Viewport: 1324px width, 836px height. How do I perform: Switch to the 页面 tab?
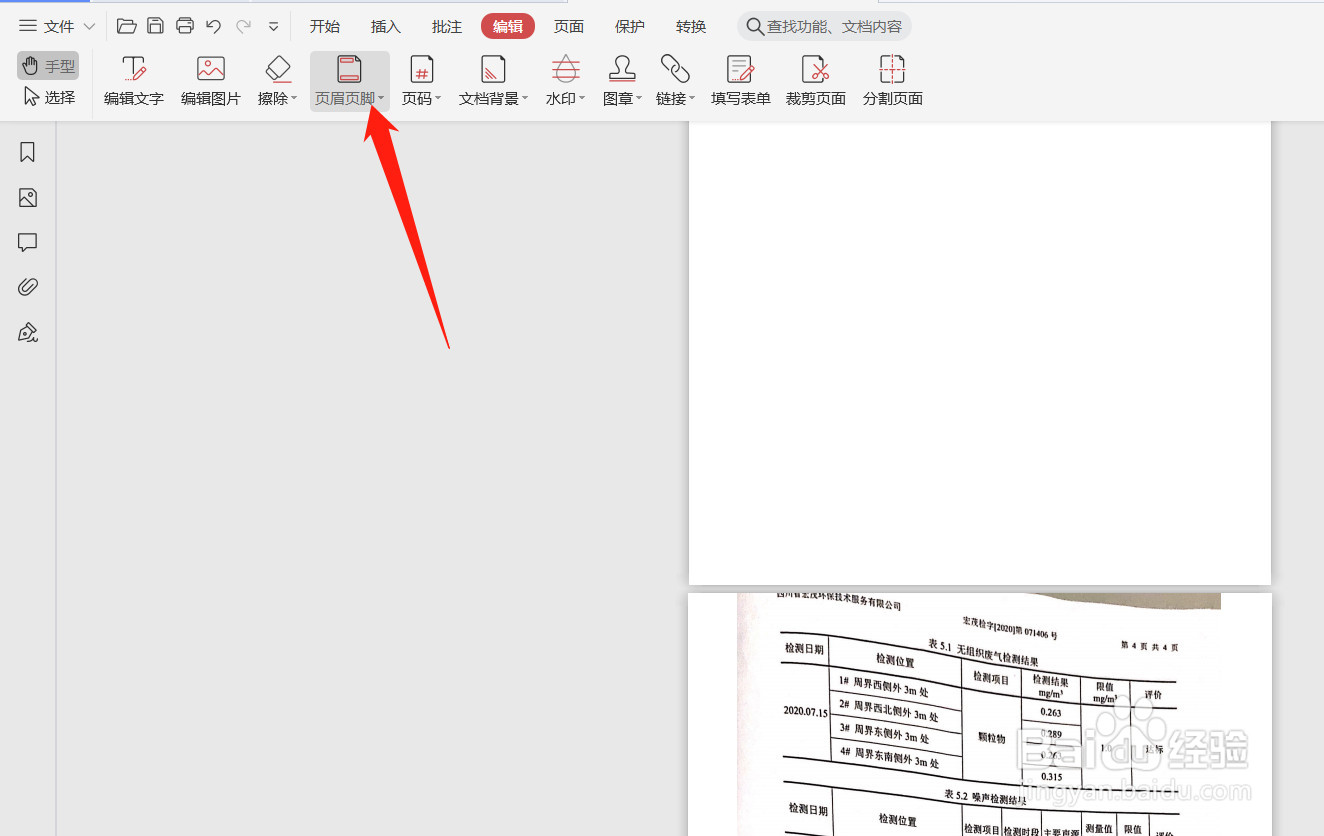[569, 27]
